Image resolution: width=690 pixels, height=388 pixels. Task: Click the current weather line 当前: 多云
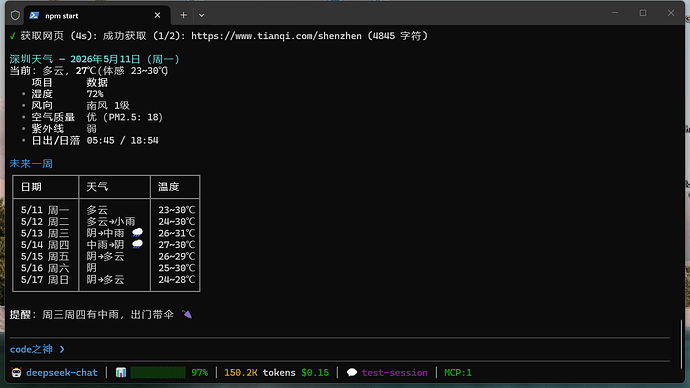89,71
